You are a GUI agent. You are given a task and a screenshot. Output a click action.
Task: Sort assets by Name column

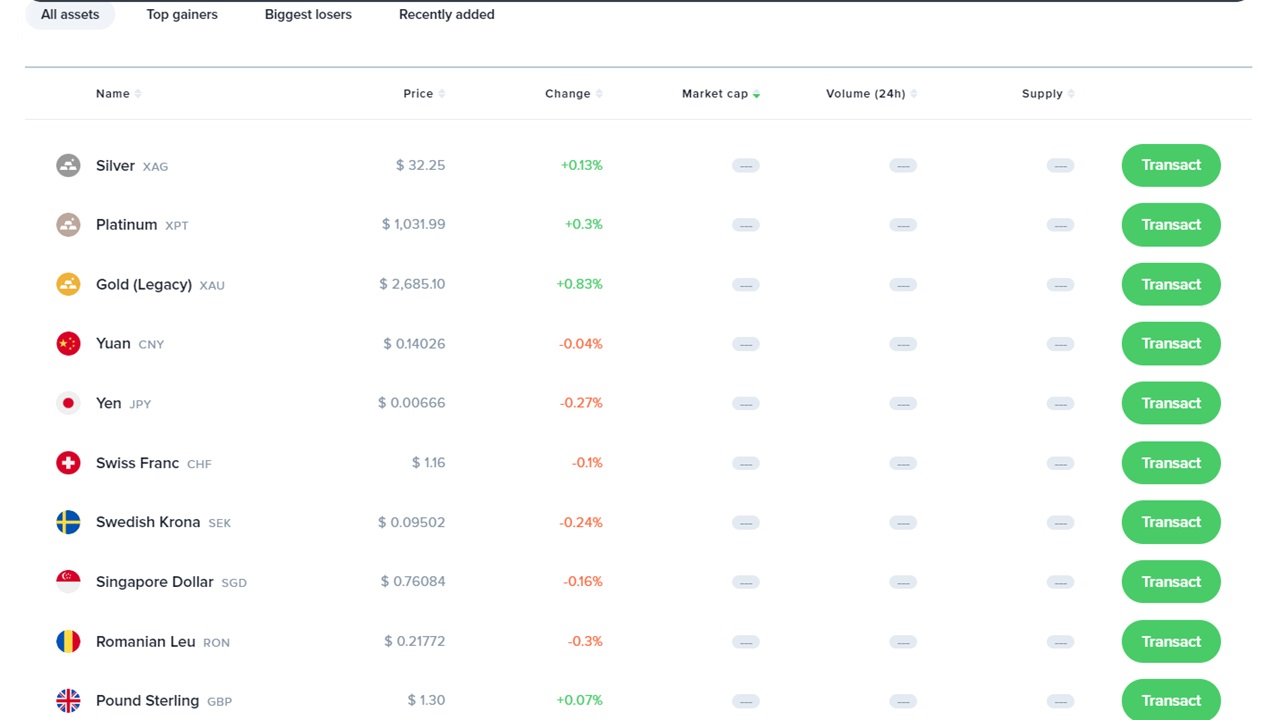coord(113,94)
